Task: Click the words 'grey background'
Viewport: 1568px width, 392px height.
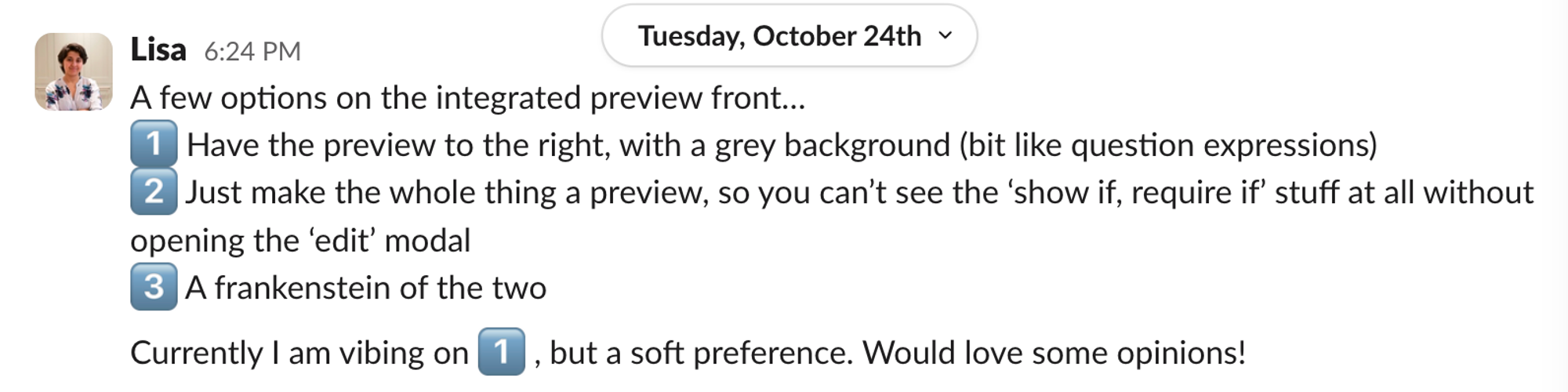Action: [x=833, y=146]
